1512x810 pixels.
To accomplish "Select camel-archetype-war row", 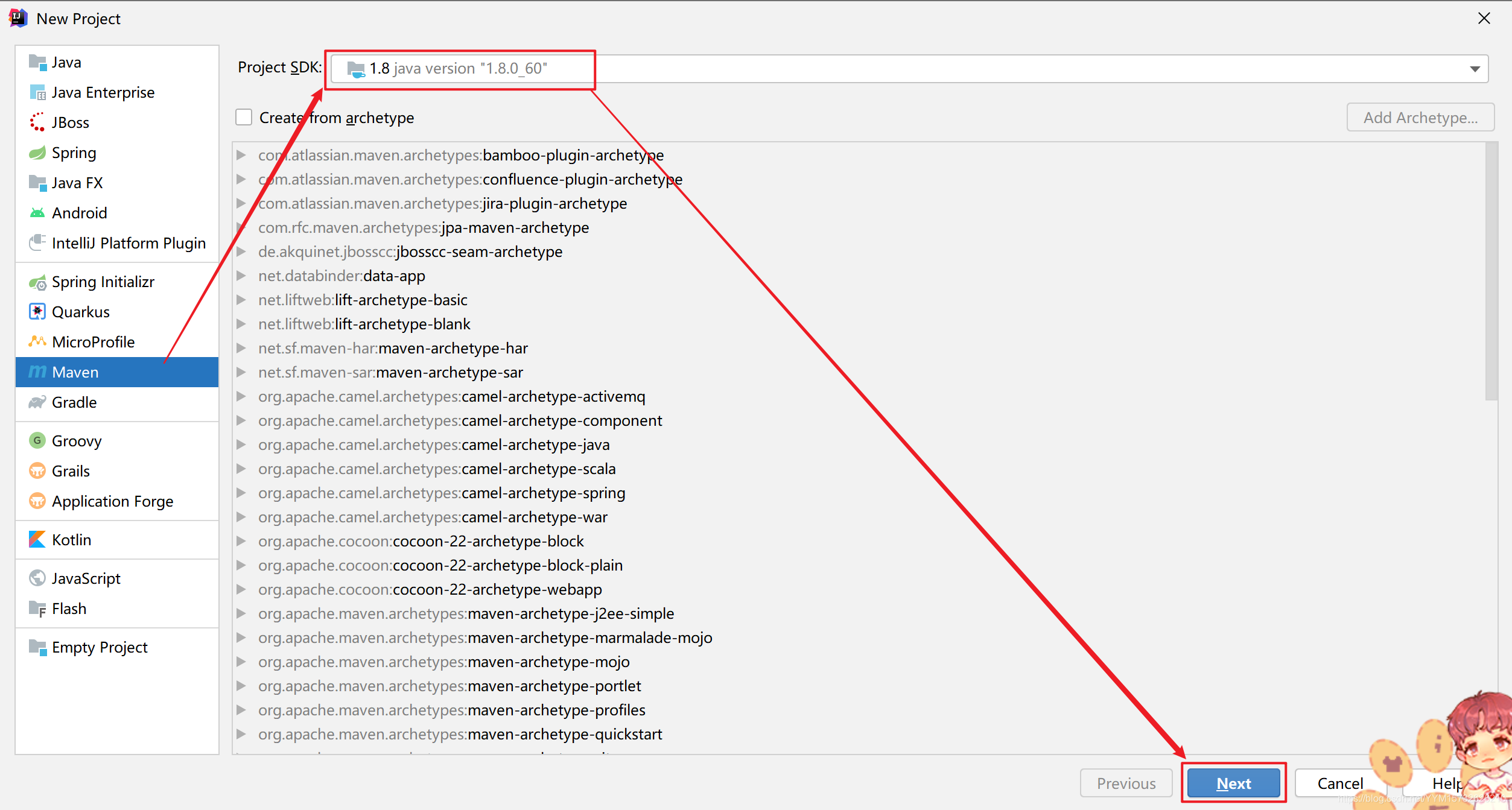I will [x=859, y=517].
